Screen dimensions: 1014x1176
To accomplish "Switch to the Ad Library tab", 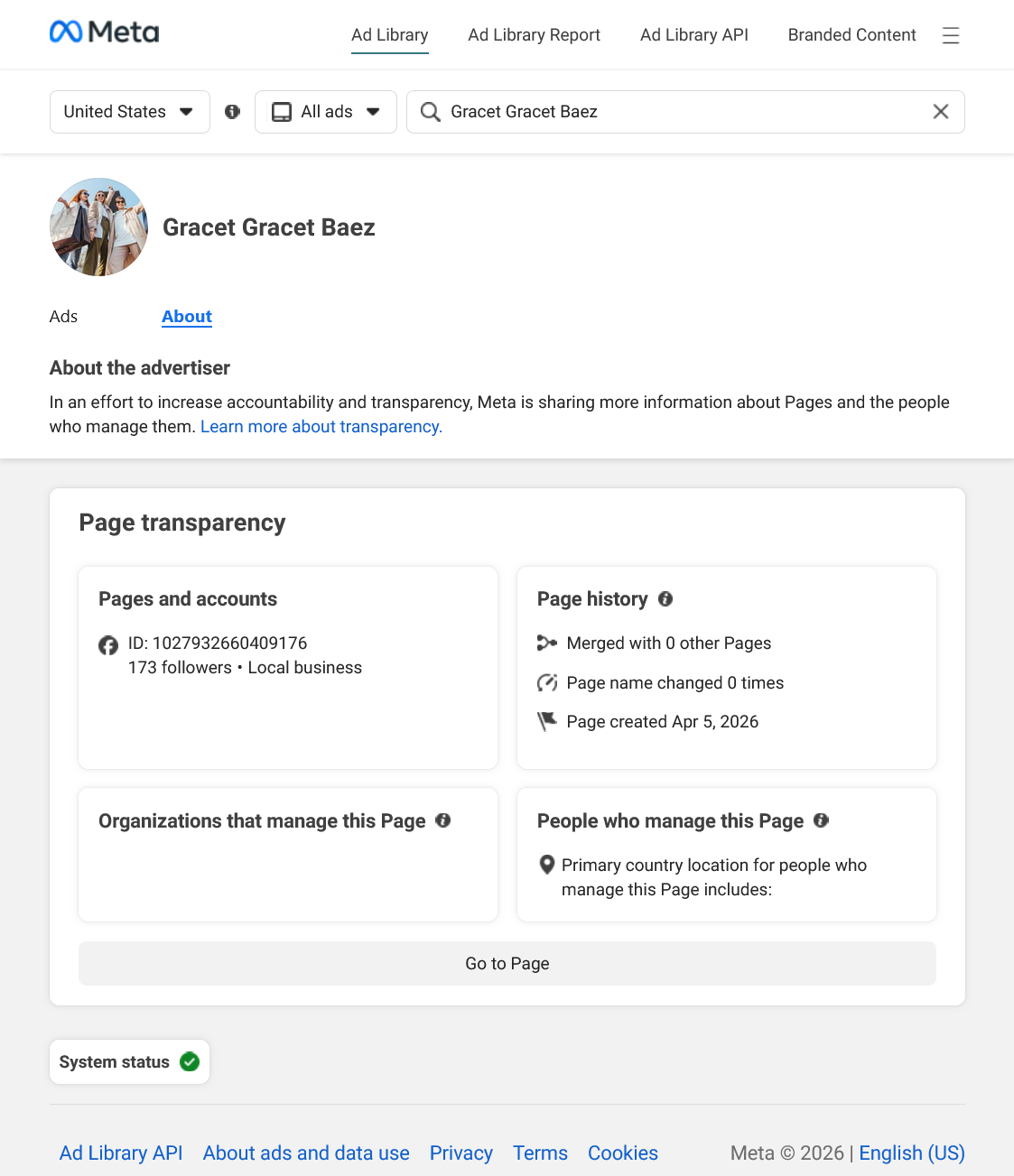I will point(390,35).
